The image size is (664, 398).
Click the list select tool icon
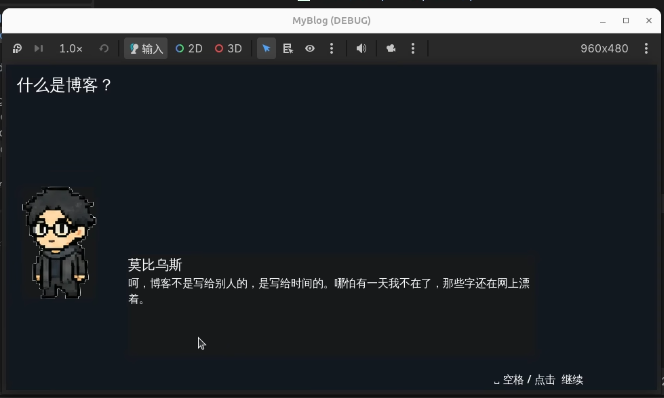click(x=288, y=48)
